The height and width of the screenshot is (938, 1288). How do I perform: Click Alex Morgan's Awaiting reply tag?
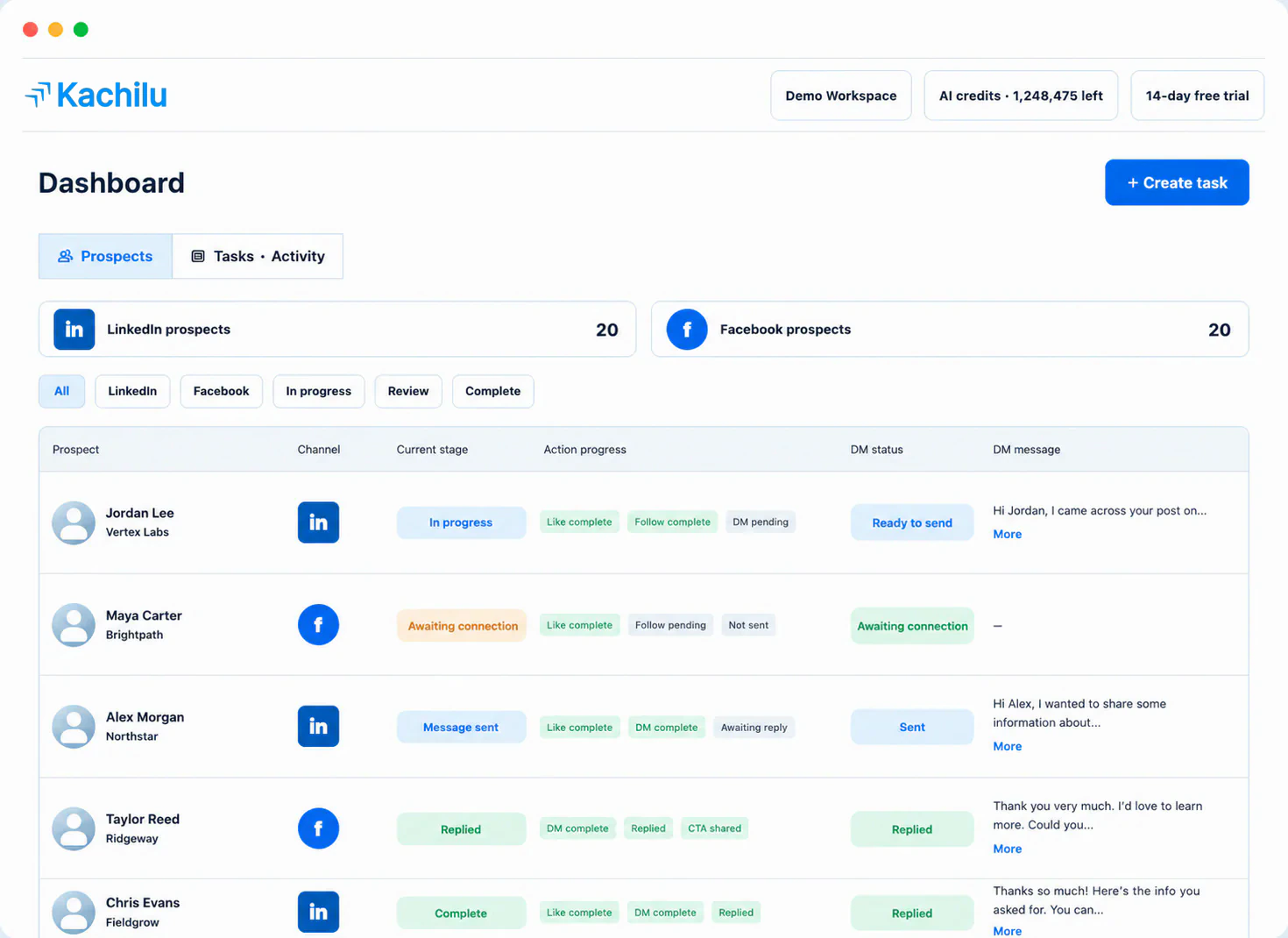coord(754,727)
